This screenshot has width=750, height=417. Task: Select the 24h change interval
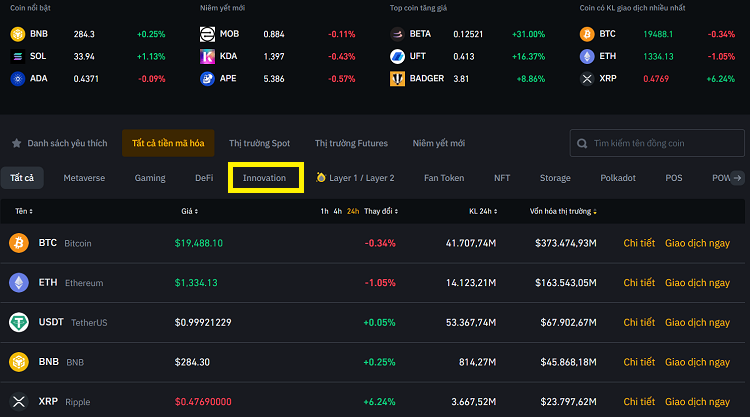[x=353, y=211]
